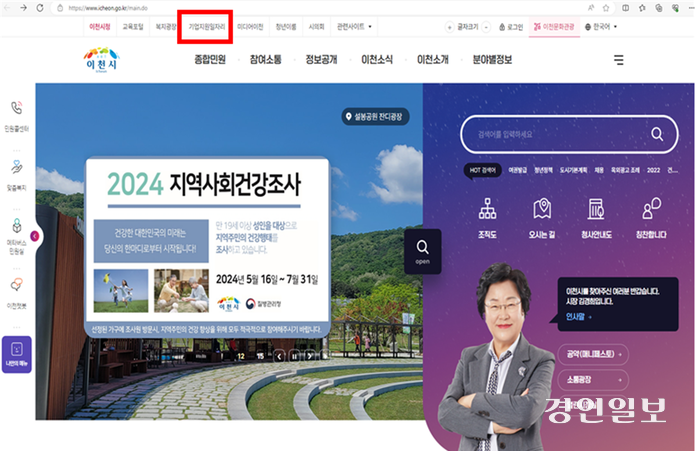Click the 칭찬합니다 praise icon
The width and height of the screenshot is (700, 451).
[x=652, y=216]
